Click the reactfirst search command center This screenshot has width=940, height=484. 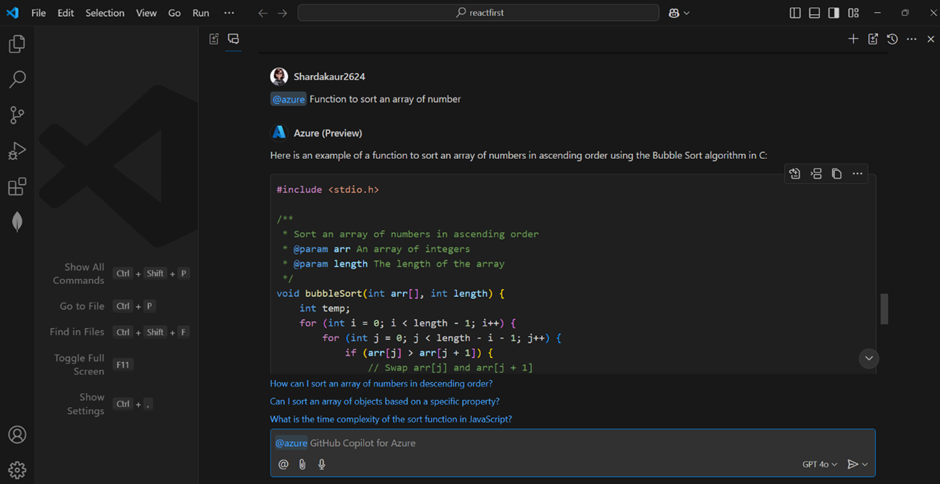[478, 13]
